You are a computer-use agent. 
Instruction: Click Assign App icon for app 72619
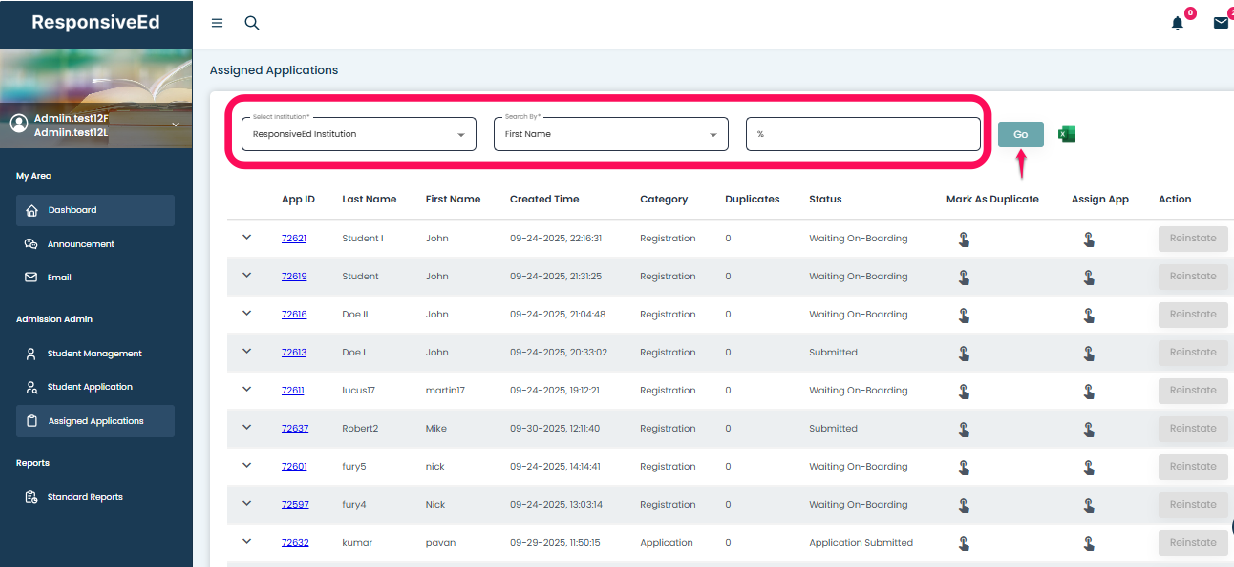[1089, 277]
